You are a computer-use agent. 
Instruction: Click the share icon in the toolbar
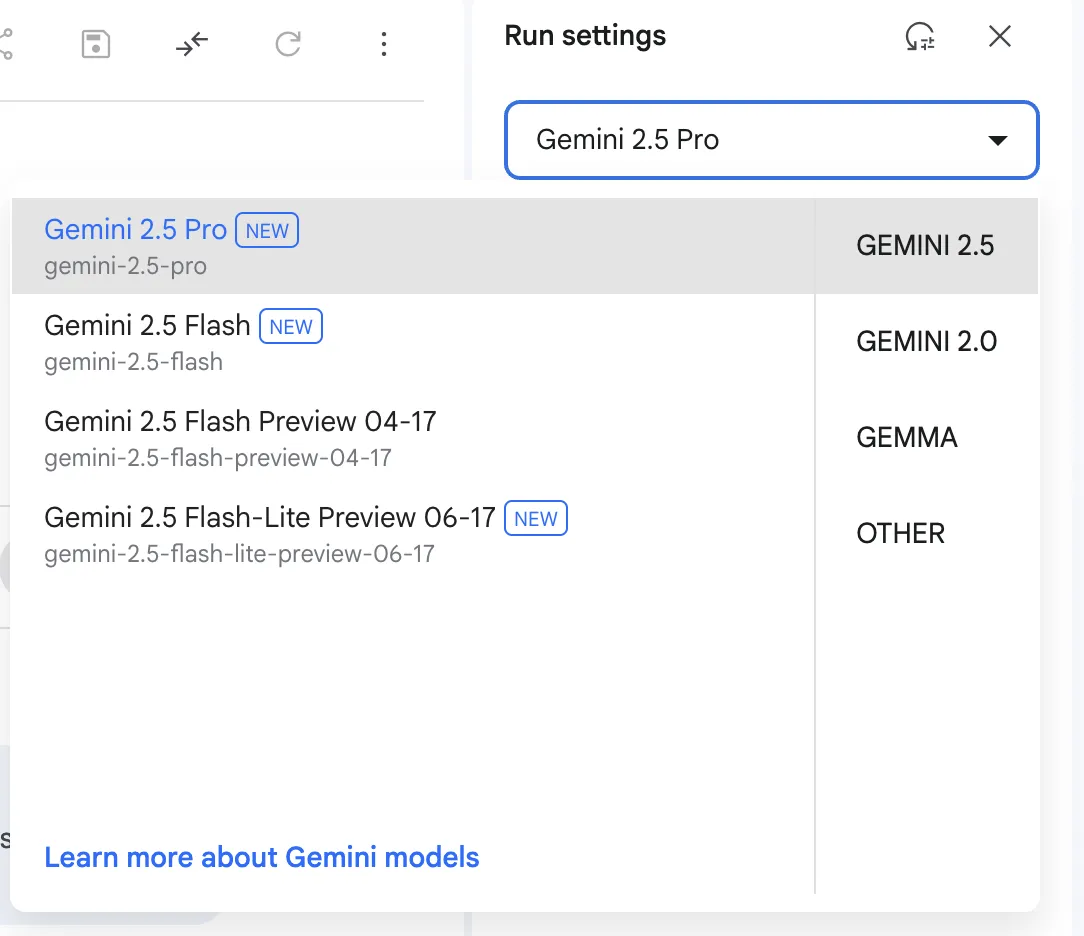click(x=5, y=44)
